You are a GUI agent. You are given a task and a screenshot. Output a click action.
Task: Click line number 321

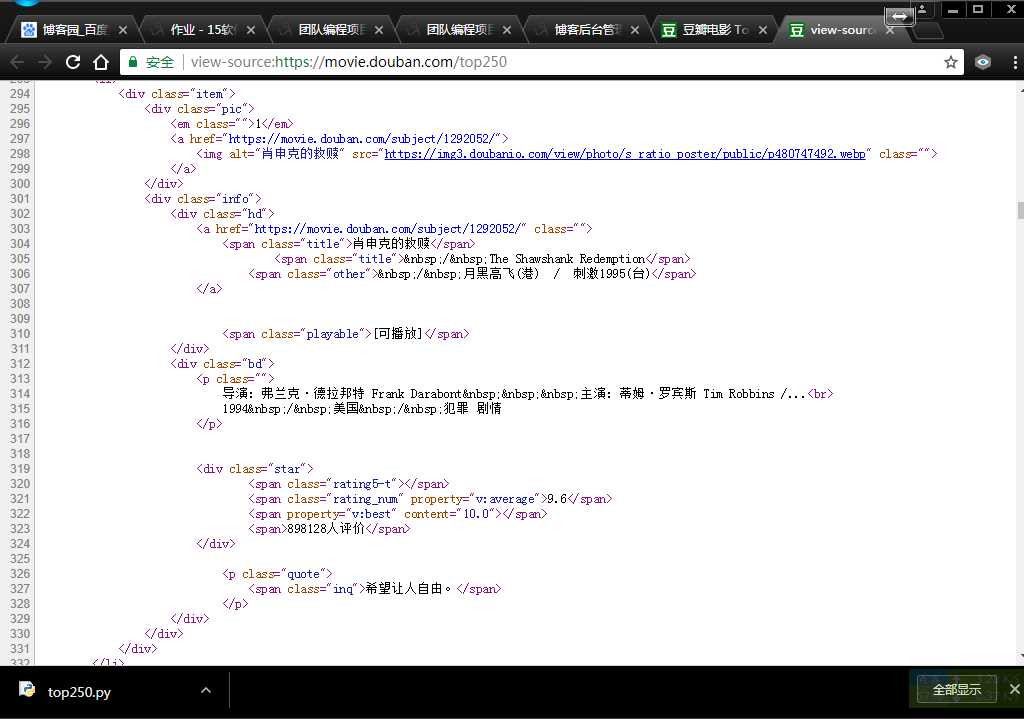tap(20, 499)
